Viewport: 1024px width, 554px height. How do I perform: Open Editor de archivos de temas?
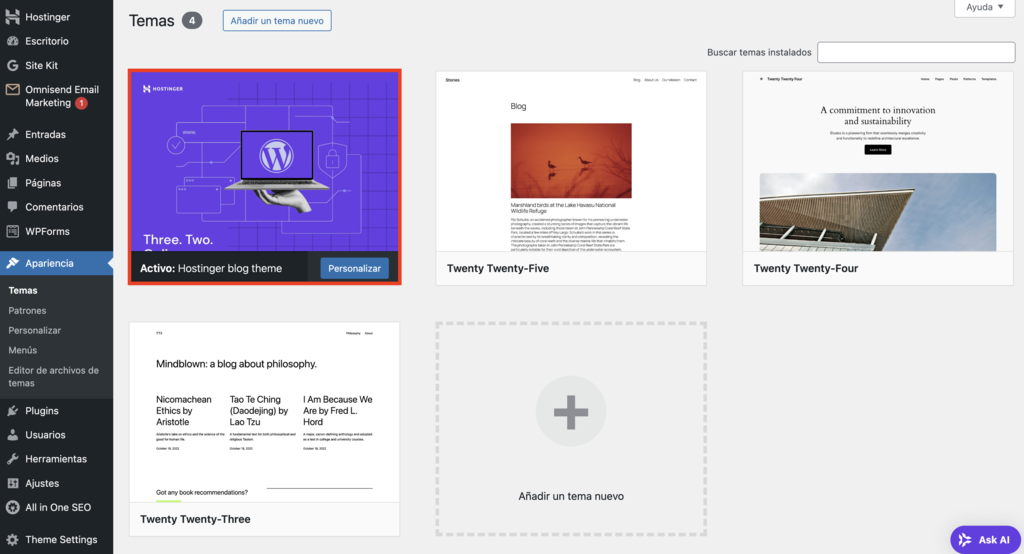coord(53,376)
